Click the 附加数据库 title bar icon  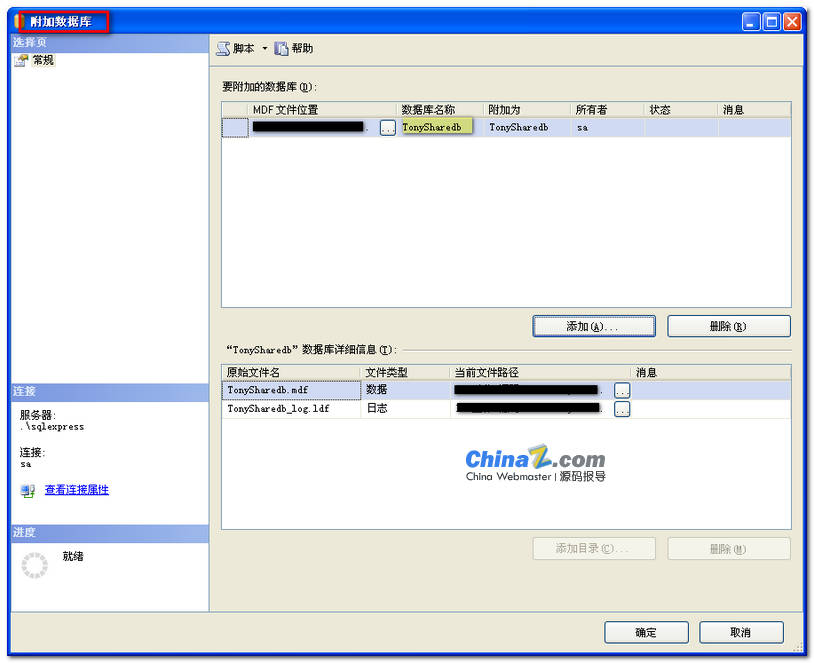[20, 21]
